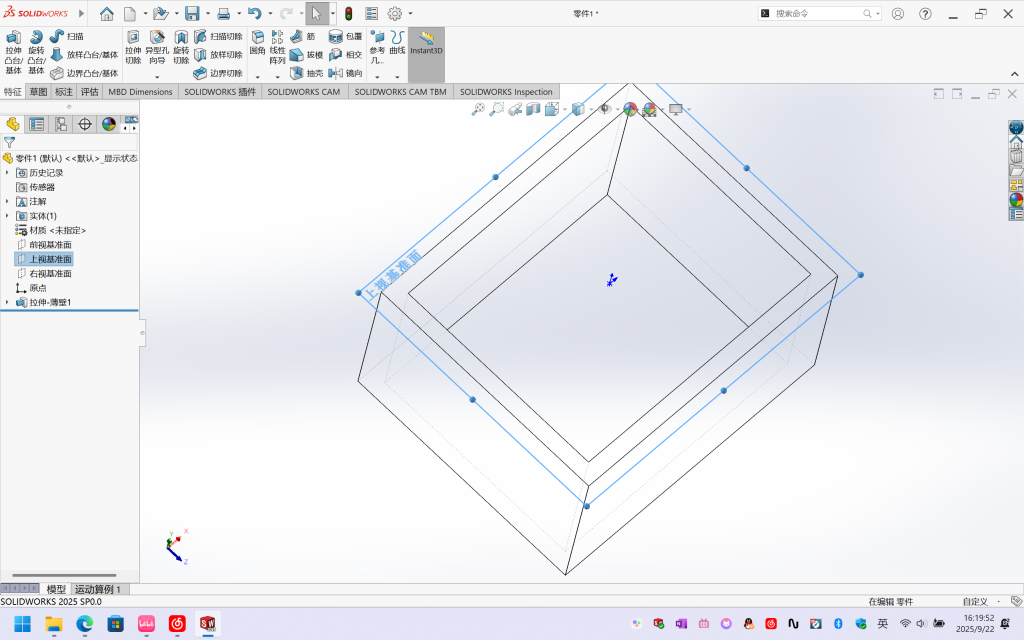Open the DisplayManager color sphere tab
1024x640 pixels.
point(109,124)
